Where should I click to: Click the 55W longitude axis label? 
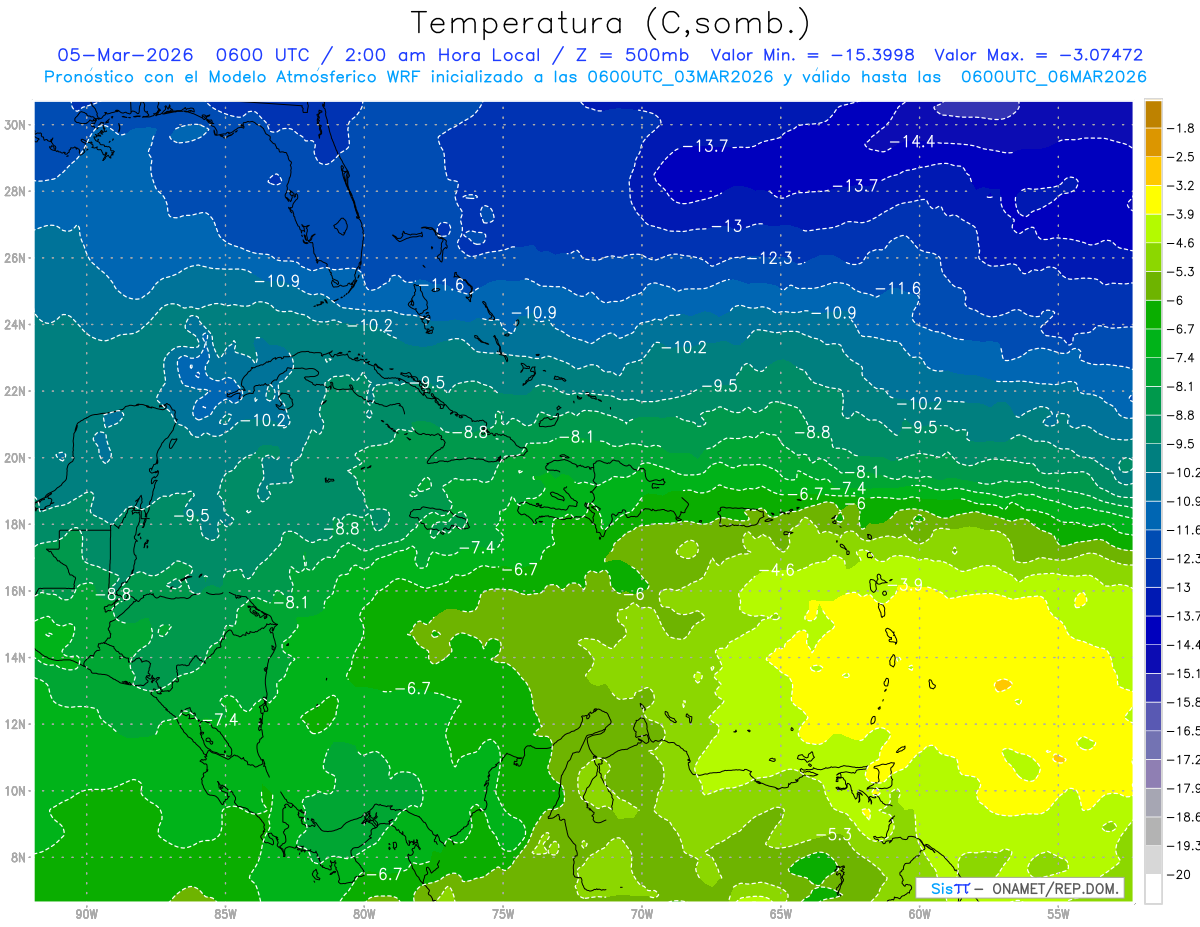(x=1058, y=914)
